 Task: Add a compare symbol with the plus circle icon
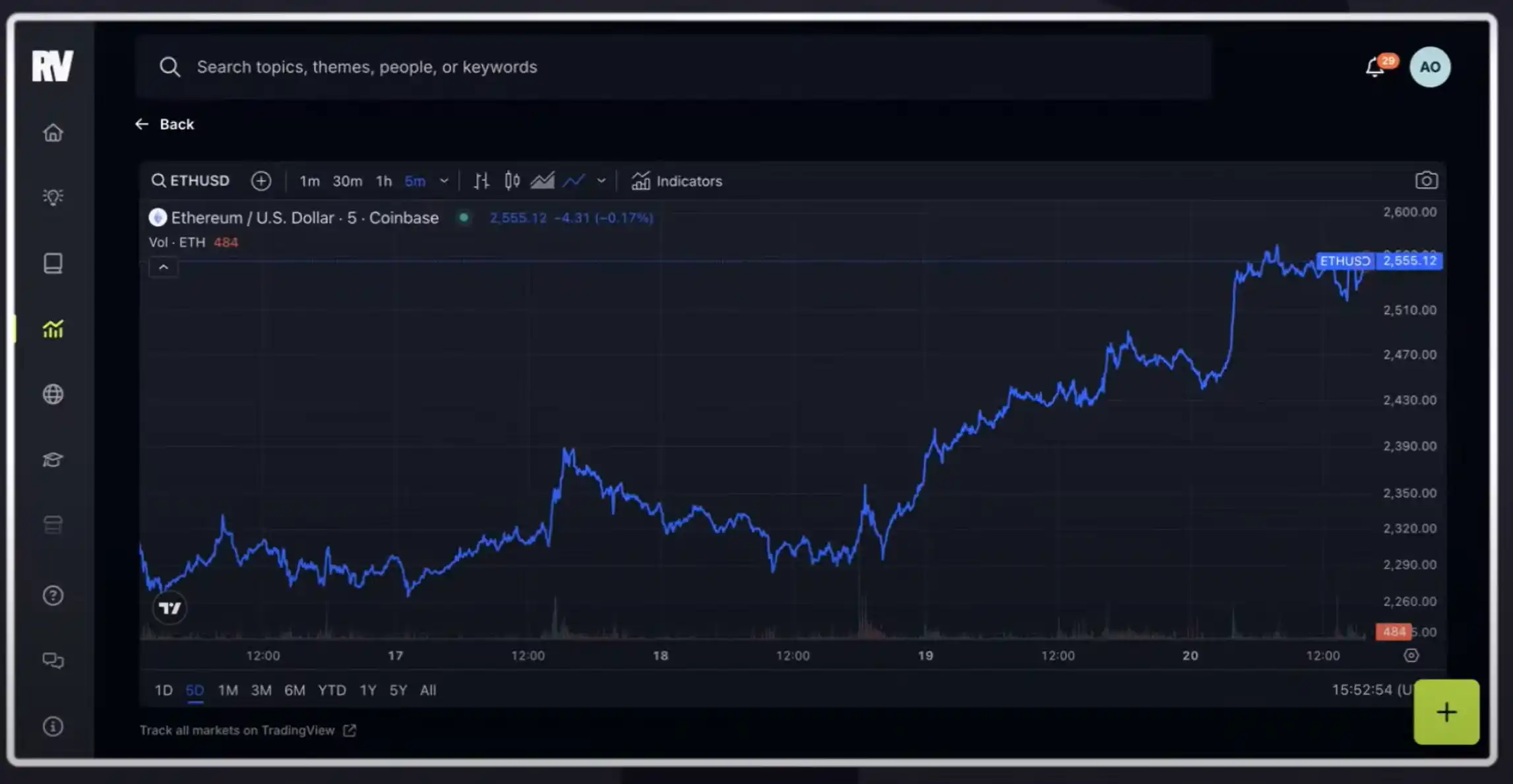[x=261, y=181]
